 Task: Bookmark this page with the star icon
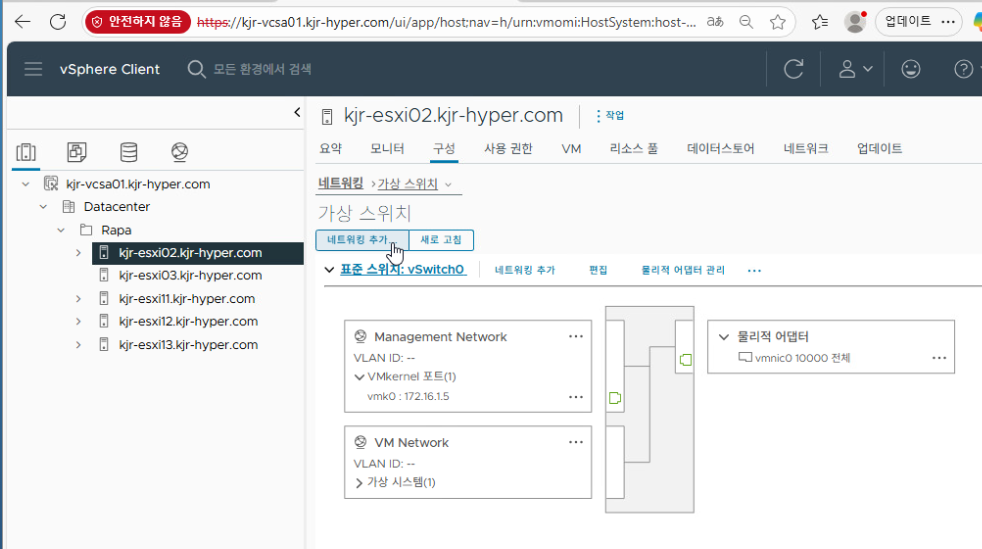[778, 23]
